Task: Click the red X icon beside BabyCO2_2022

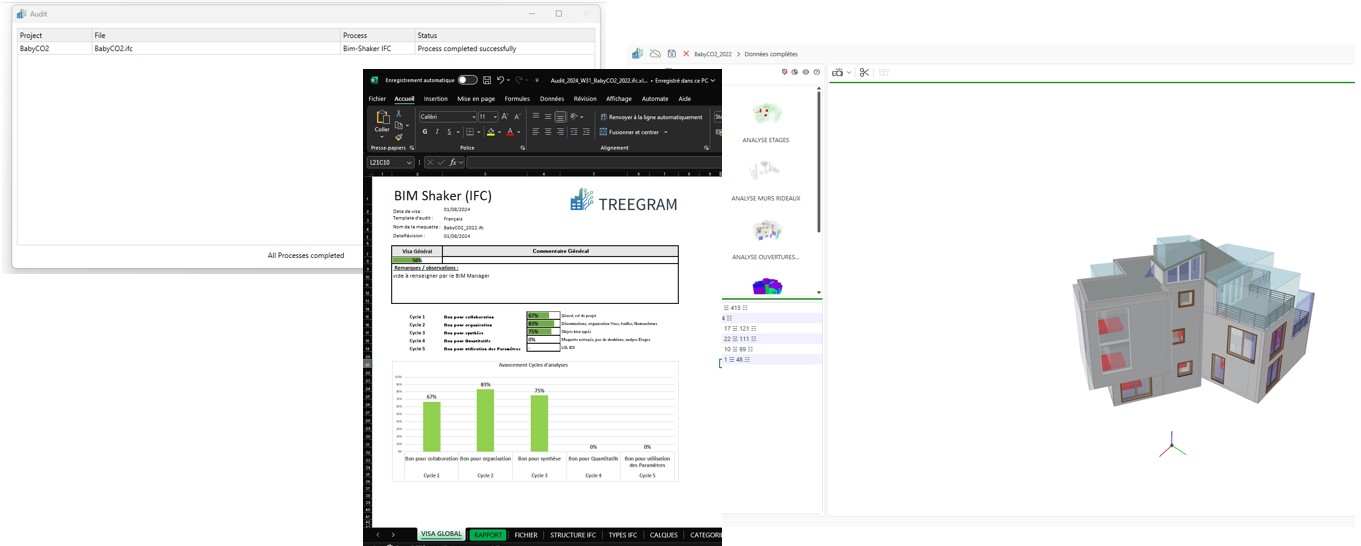Action: [686, 54]
